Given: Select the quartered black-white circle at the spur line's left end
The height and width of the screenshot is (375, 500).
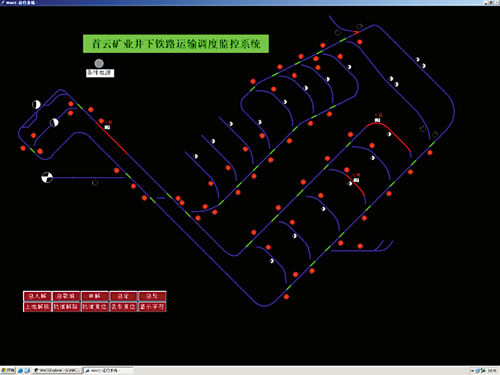Looking at the screenshot, I should (x=47, y=177).
